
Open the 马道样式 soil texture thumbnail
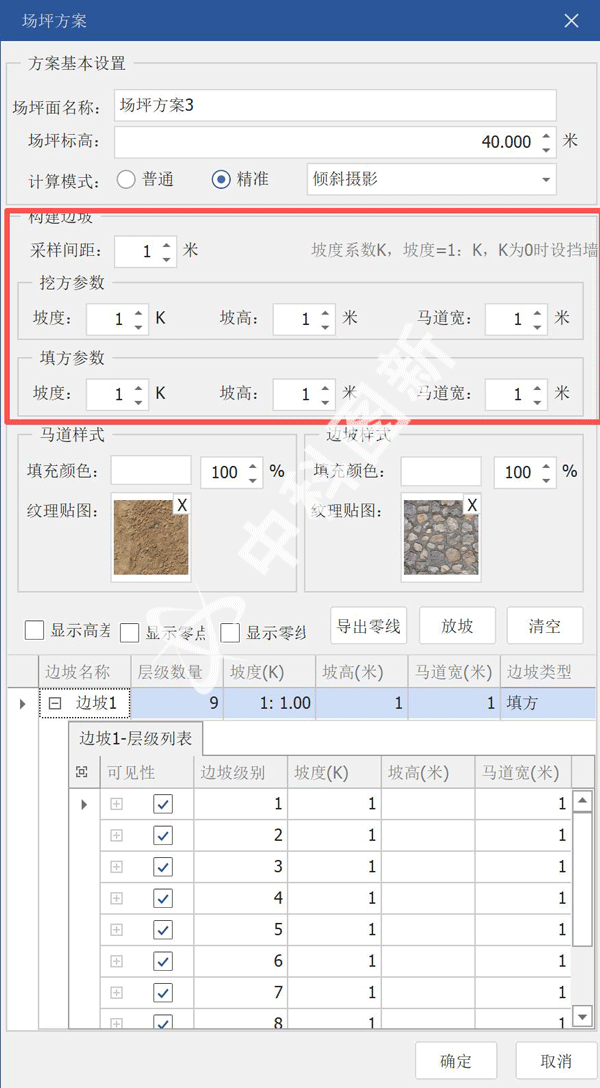pyautogui.click(x=150, y=538)
